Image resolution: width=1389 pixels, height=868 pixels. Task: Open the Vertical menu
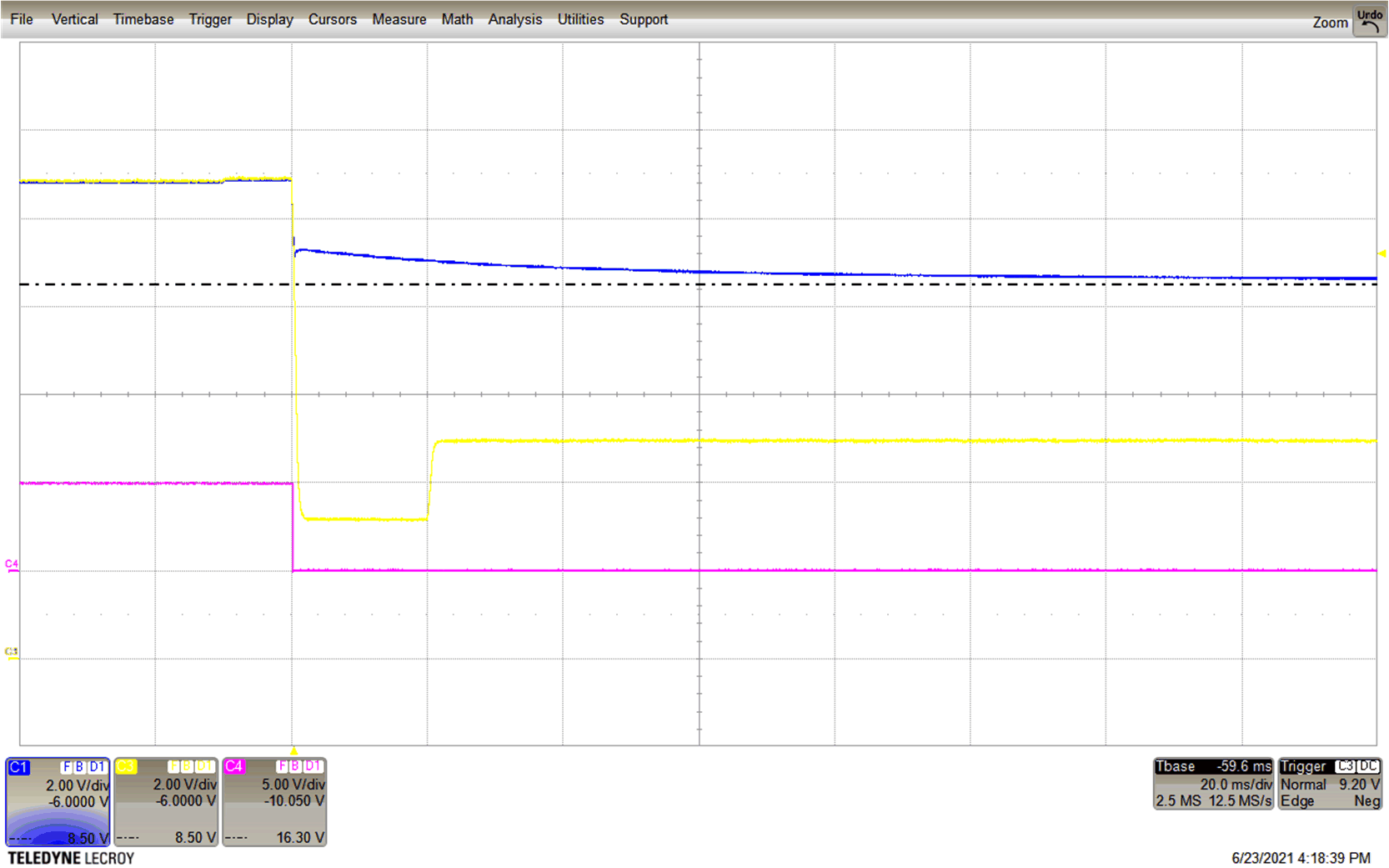[74, 18]
